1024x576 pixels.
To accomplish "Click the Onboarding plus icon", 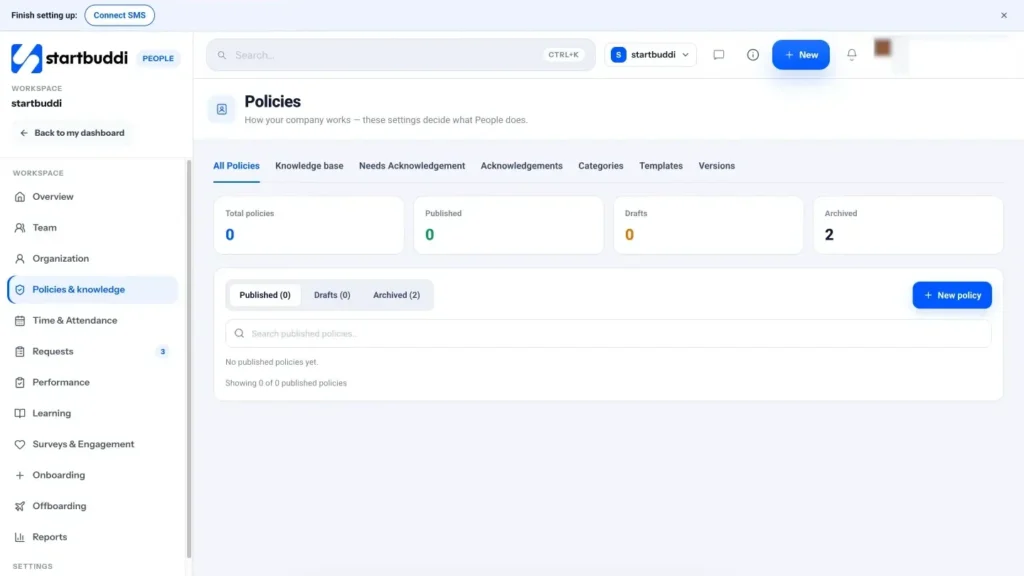I will (x=20, y=475).
